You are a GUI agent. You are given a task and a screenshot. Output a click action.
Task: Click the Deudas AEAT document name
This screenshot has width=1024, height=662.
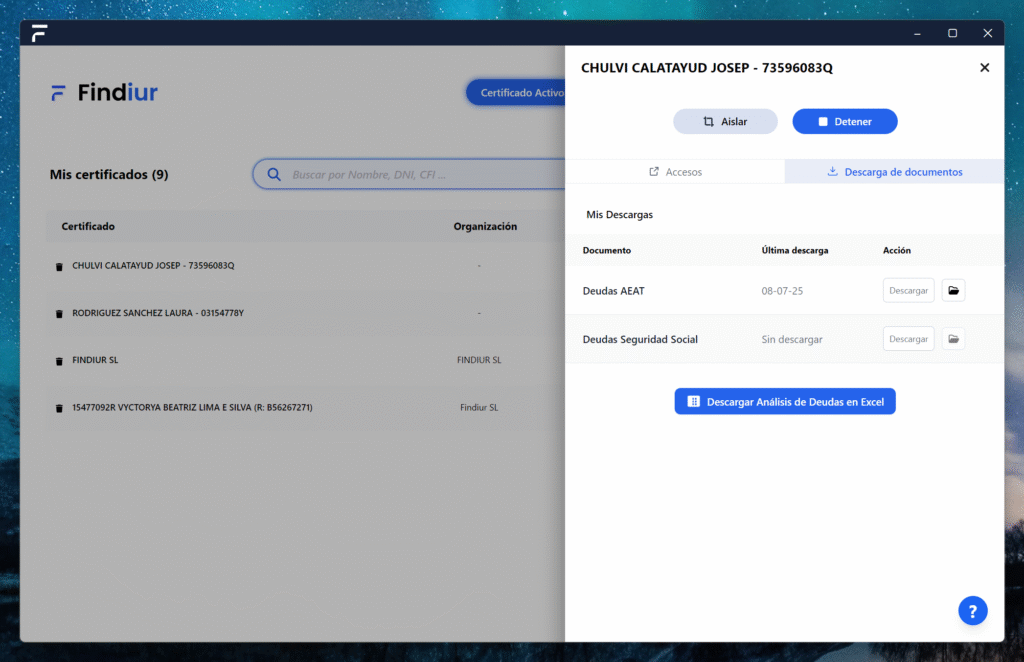pyautogui.click(x=613, y=291)
